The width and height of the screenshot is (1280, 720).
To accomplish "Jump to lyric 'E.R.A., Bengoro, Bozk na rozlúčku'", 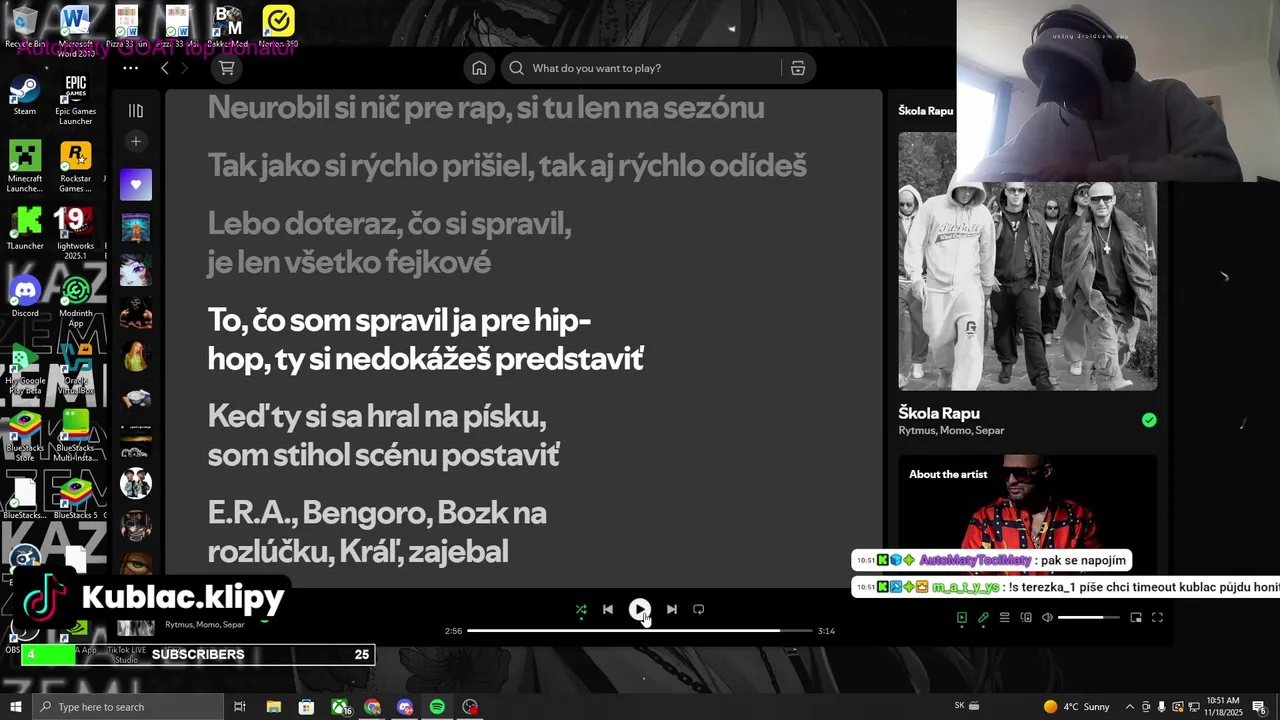I will tap(377, 532).
